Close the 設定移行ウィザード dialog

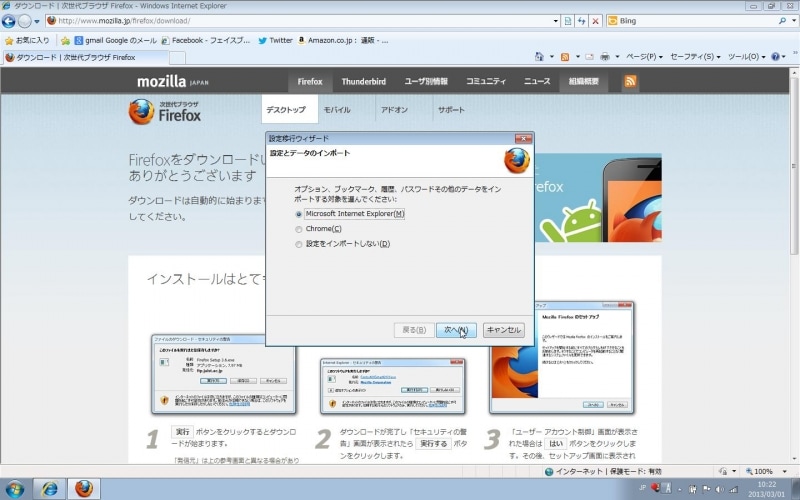pyautogui.click(x=523, y=138)
